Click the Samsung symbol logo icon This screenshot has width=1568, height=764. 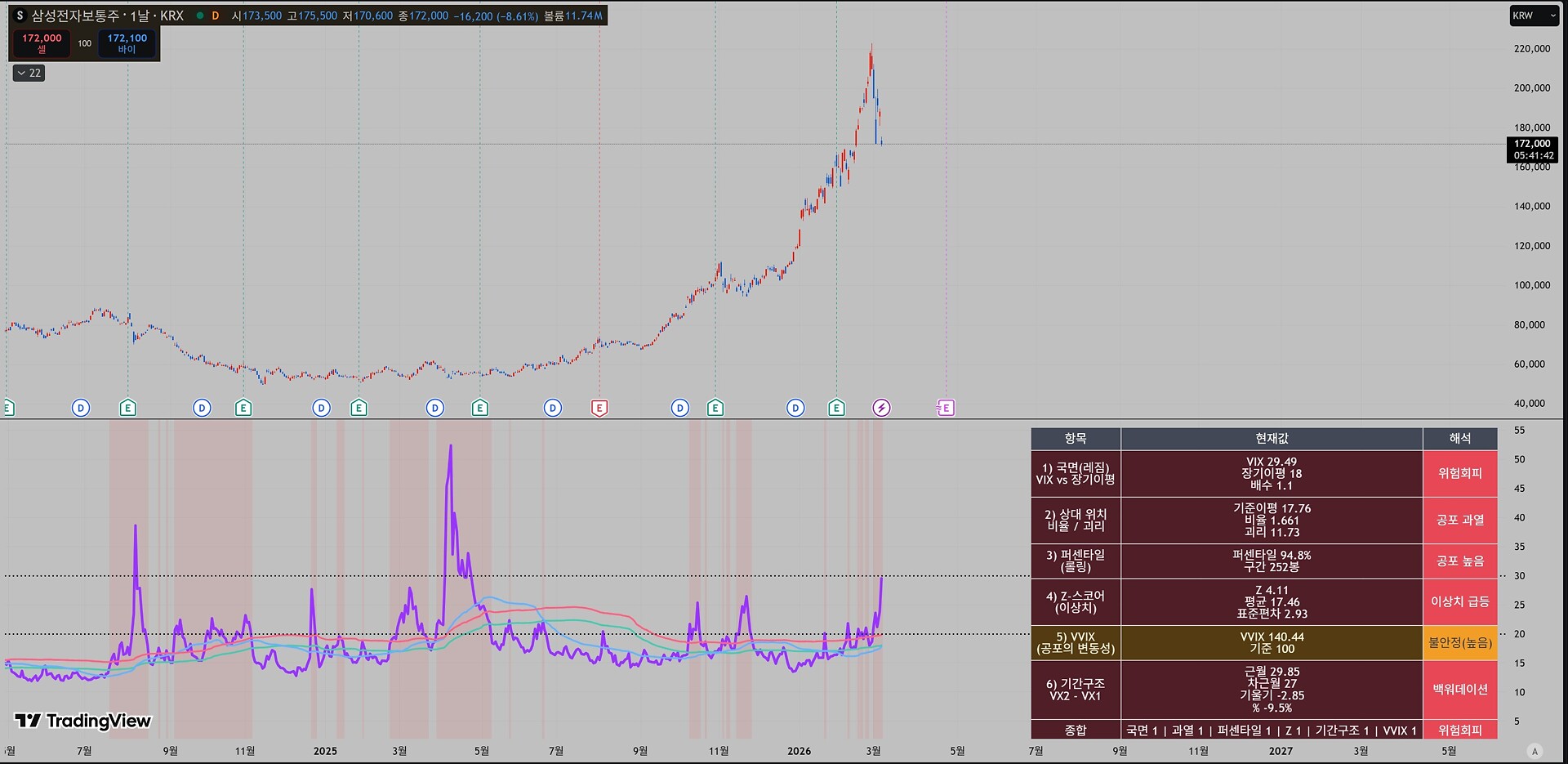[20, 16]
